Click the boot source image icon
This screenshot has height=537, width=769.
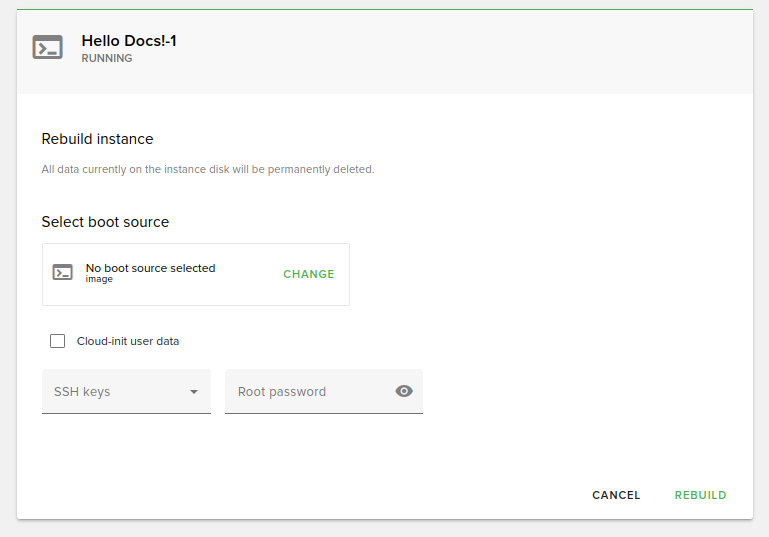pos(63,272)
